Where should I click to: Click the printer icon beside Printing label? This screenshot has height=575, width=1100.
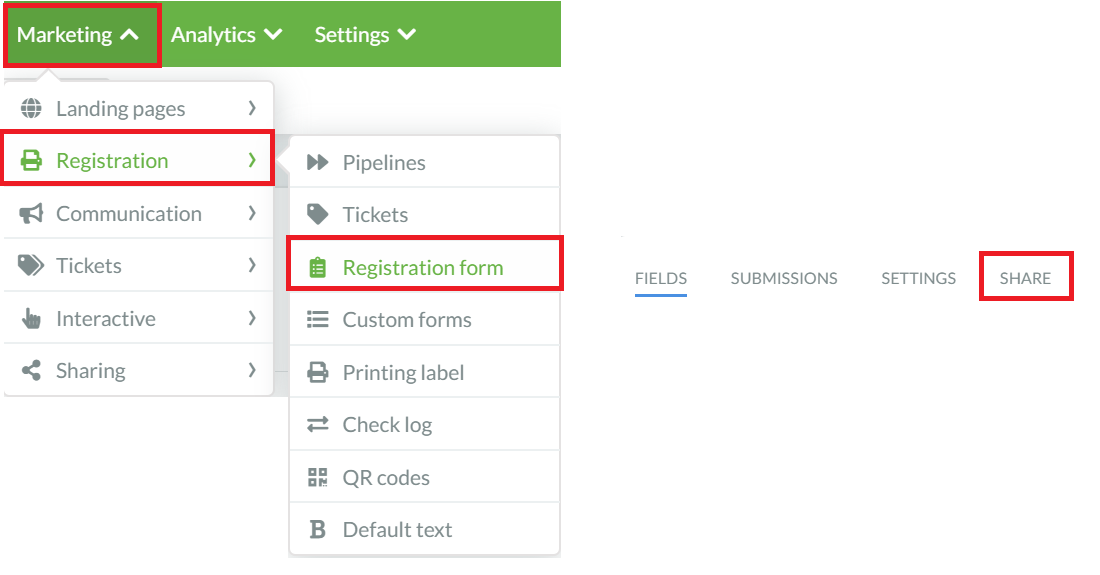(x=317, y=372)
